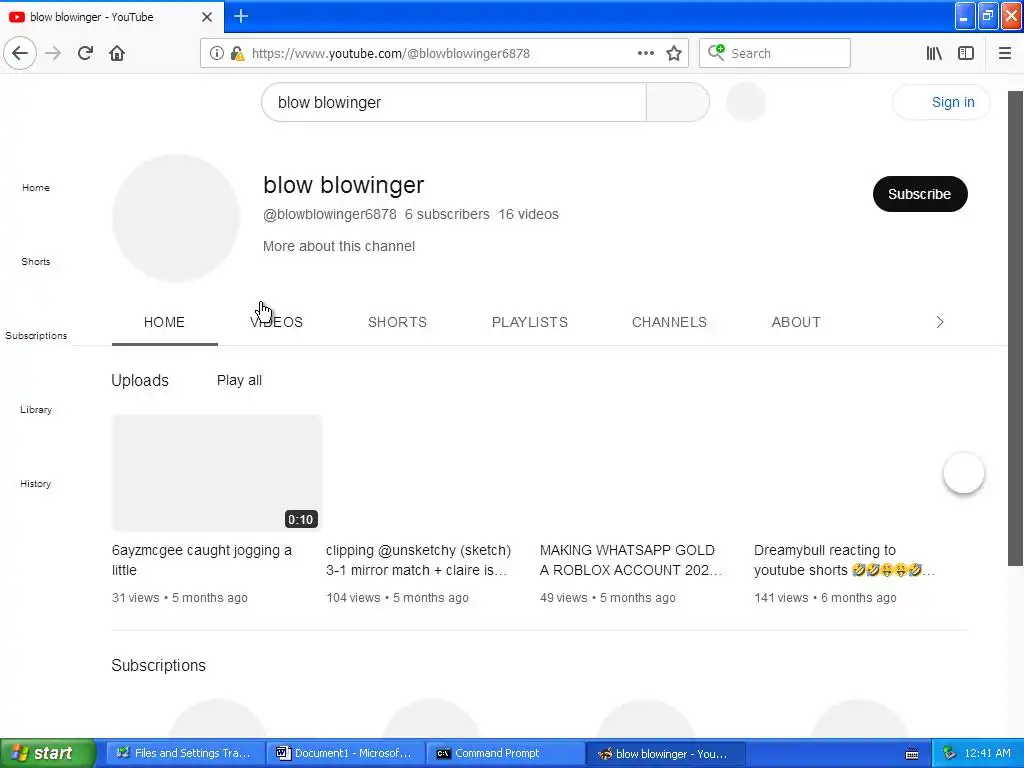1024x768 pixels.
Task: Bookmark this page with the star icon
Action: point(674,53)
